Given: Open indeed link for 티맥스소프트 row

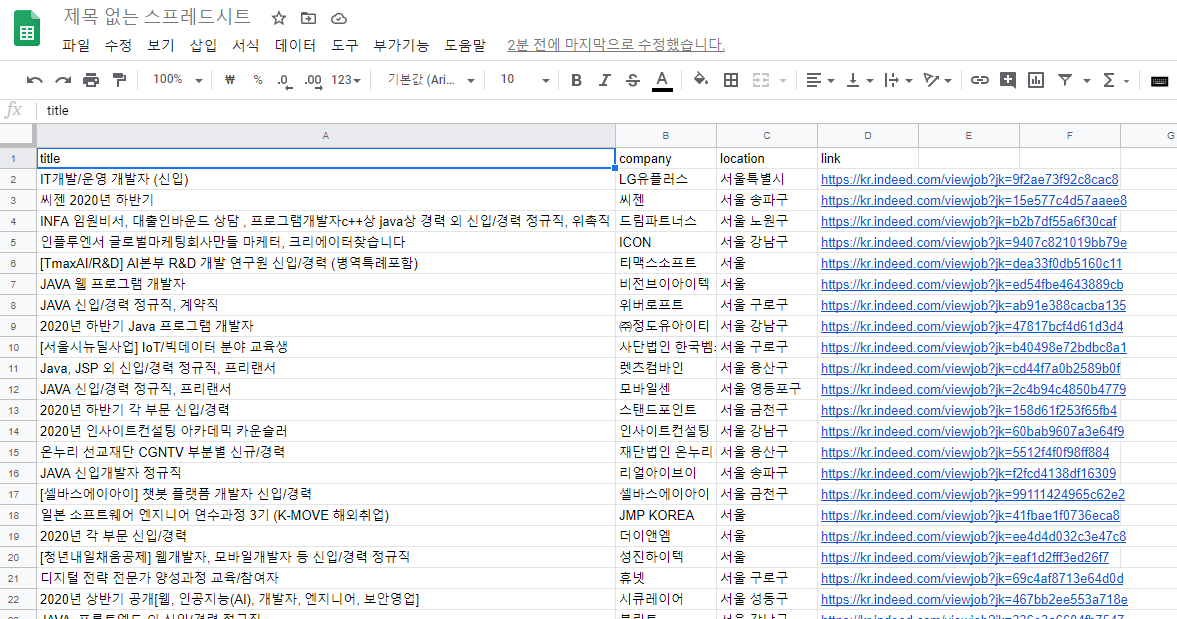Looking at the screenshot, I should (x=971, y=263).
